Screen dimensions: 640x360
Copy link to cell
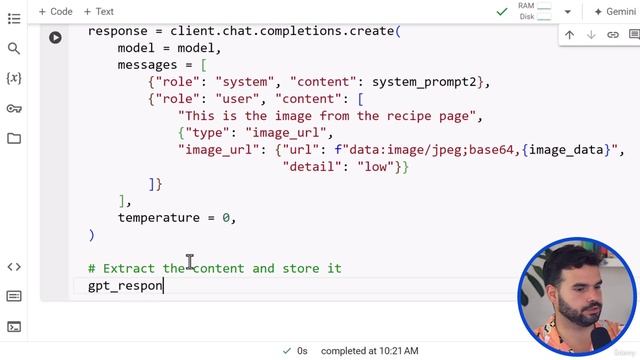[613, 35]
